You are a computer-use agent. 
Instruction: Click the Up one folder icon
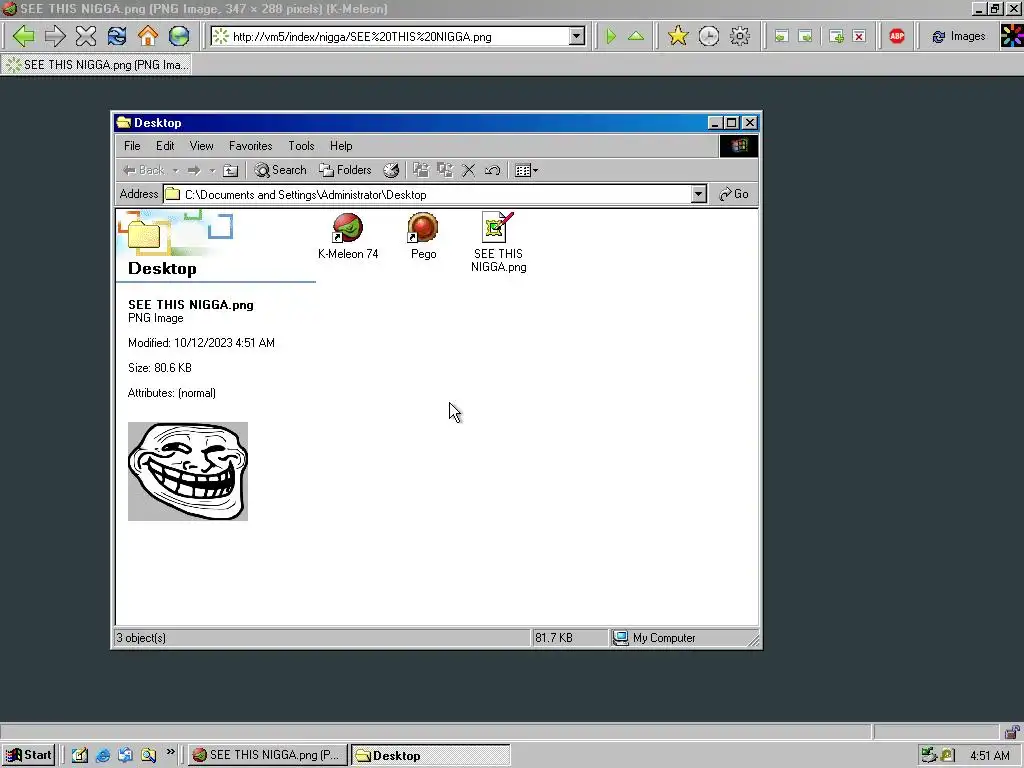click(x=230, y=170)
